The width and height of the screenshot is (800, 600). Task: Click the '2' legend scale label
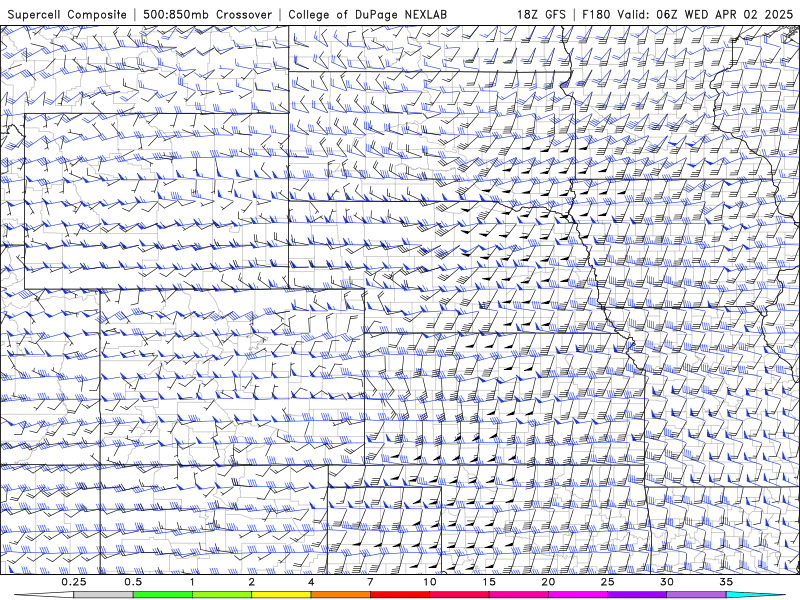click(x=252, y=582)
